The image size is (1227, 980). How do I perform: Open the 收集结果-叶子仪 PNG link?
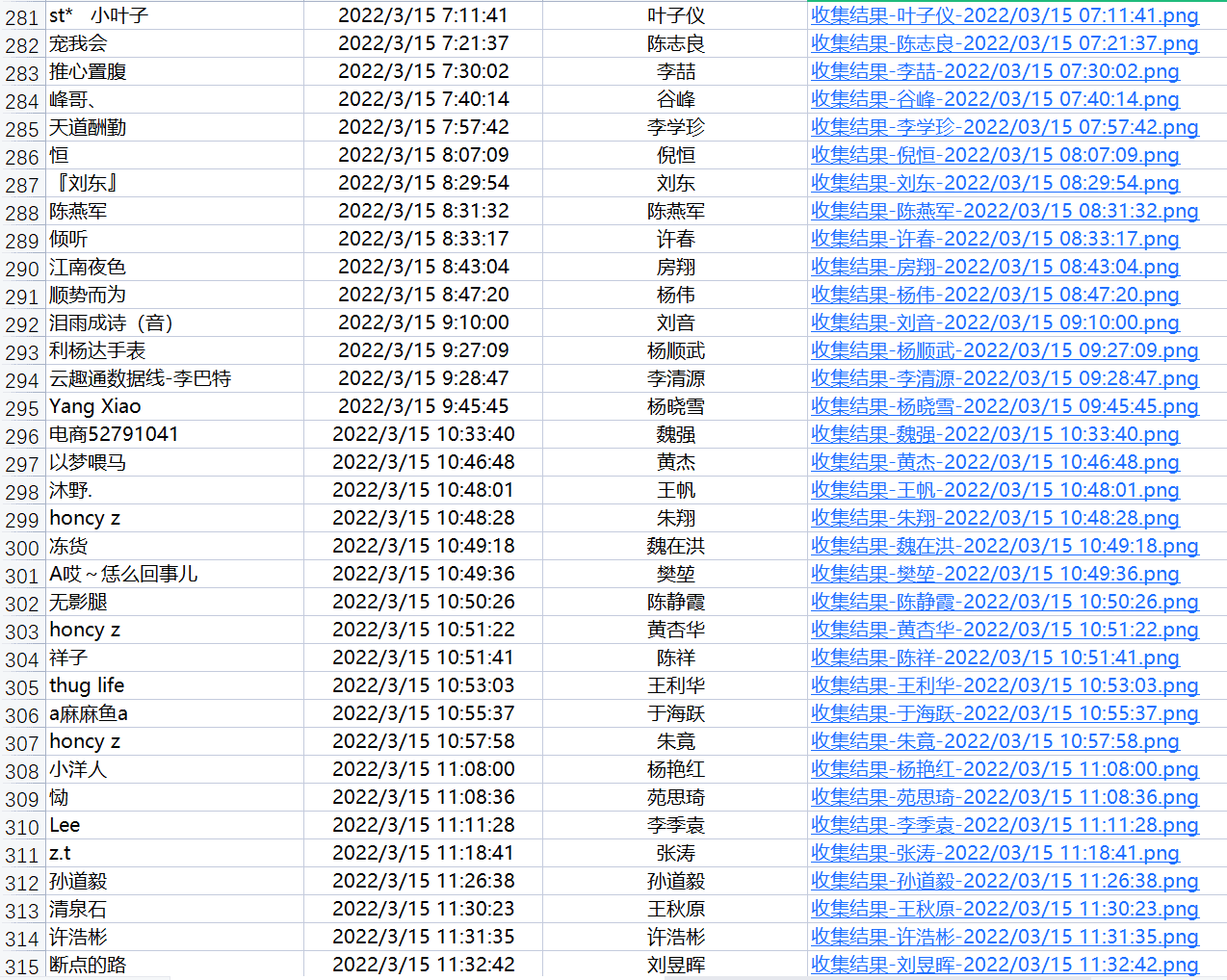tap(1005, 15)
